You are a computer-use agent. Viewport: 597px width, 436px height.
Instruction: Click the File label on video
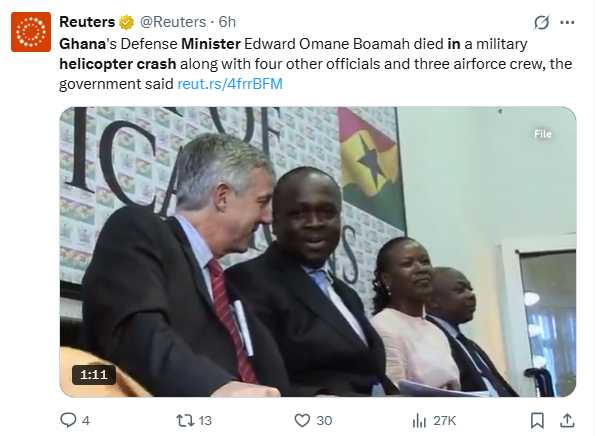(543, 134)
